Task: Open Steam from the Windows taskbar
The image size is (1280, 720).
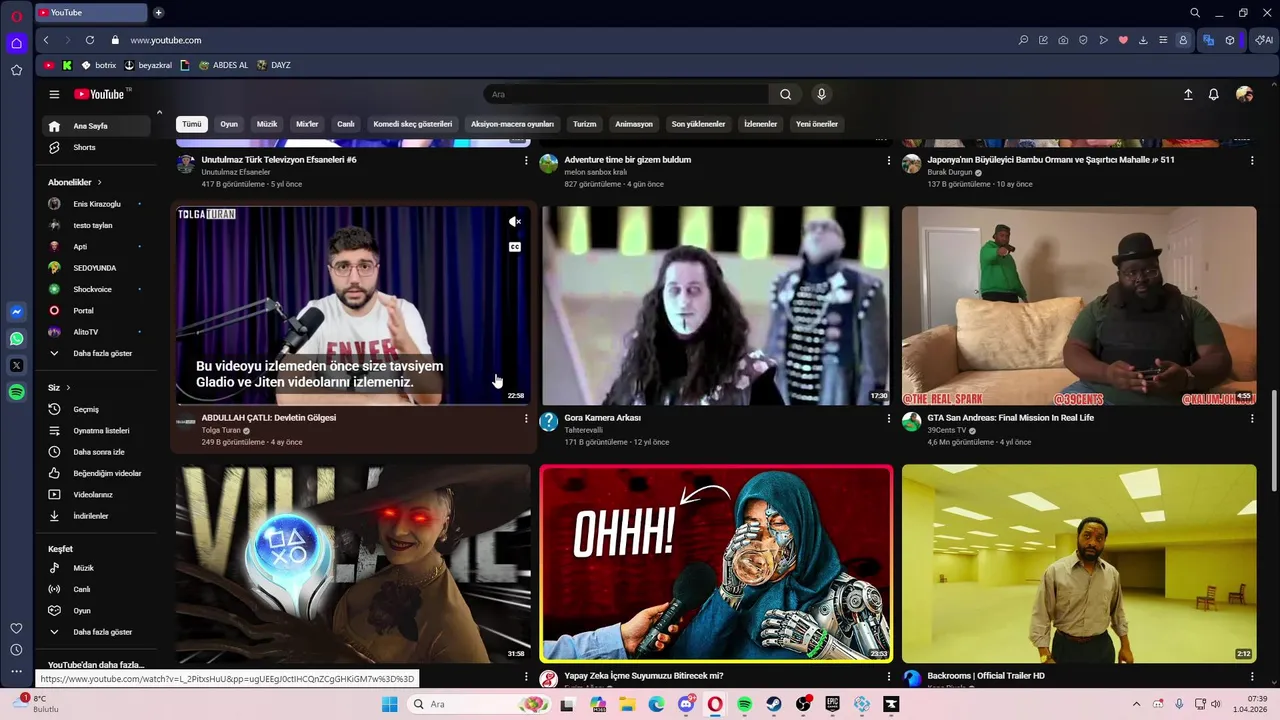Action: [774, 704]
